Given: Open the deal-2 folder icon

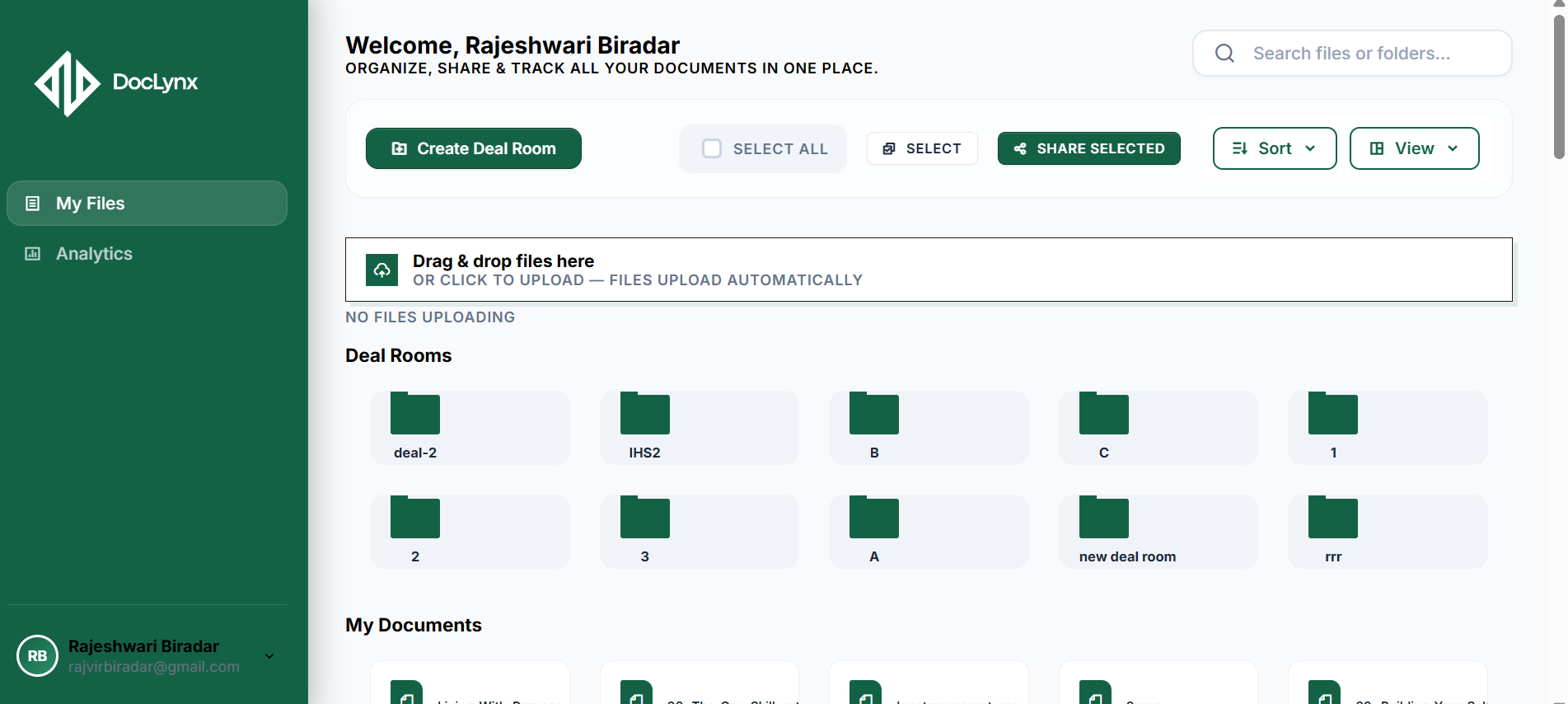Looking at the screenshot, I should click(x=414, y=414).
